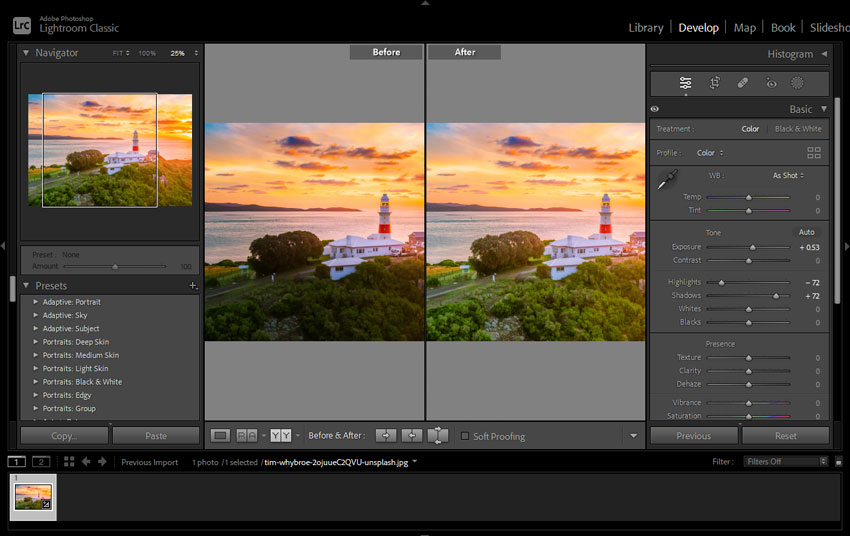
Task: Click the Copy... button
Action: coord(65,436)
